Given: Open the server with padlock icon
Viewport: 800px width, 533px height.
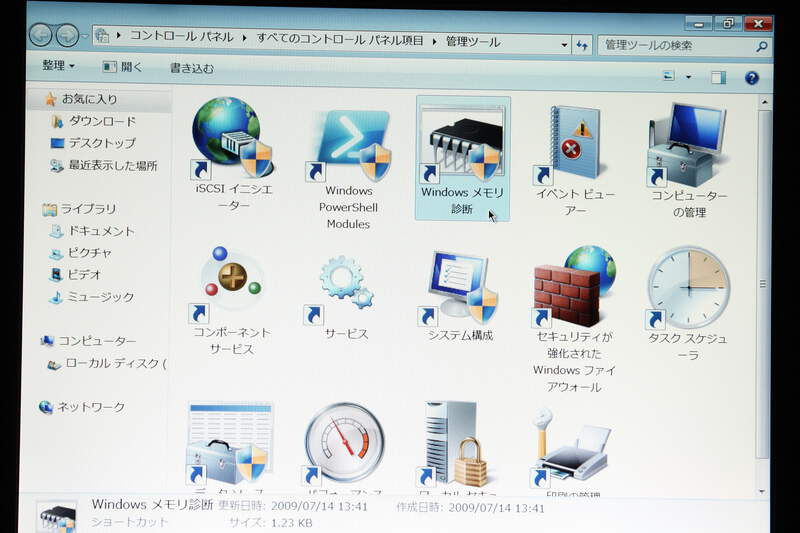Looking at the screenshot, I should click(455, 444).
